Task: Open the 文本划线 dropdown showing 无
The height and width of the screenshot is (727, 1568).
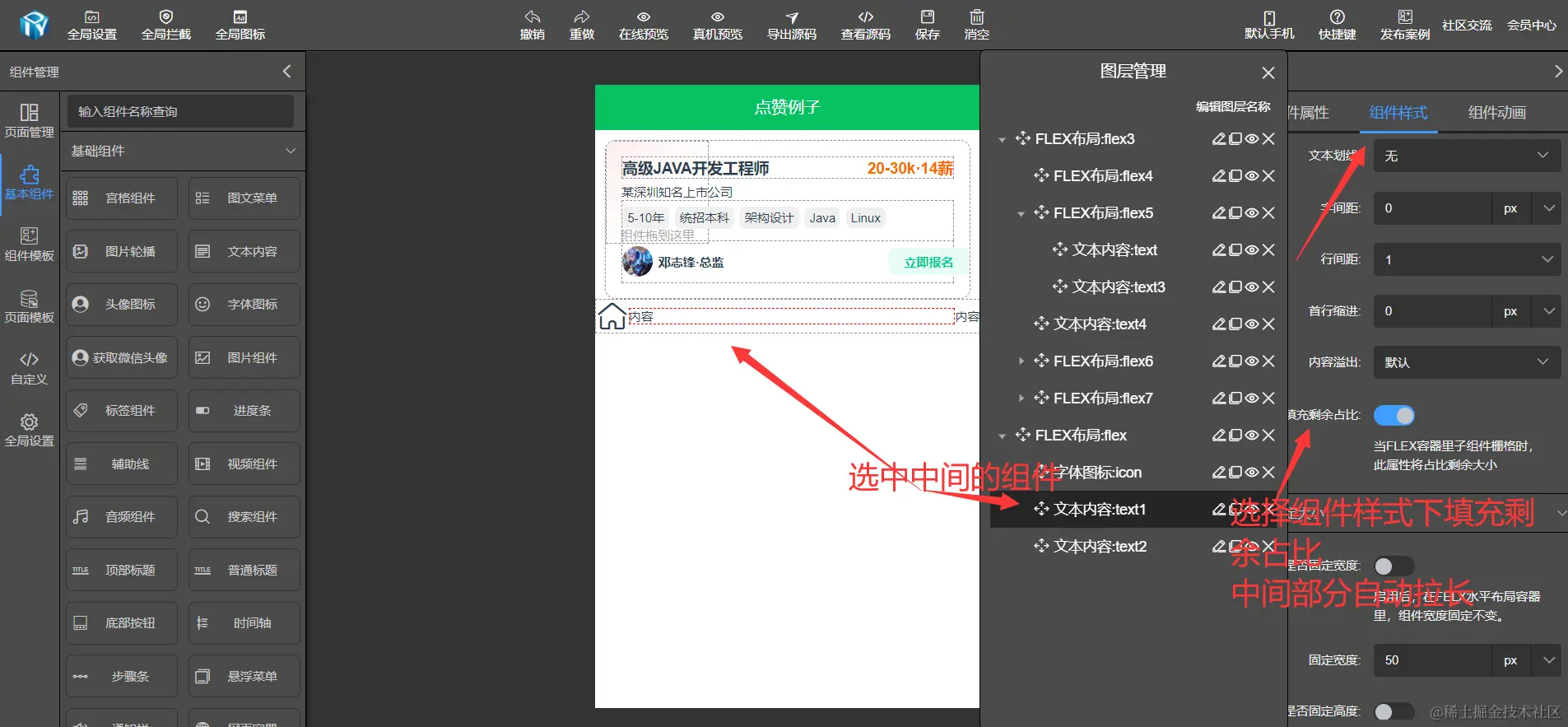Action: [1467, 156]
